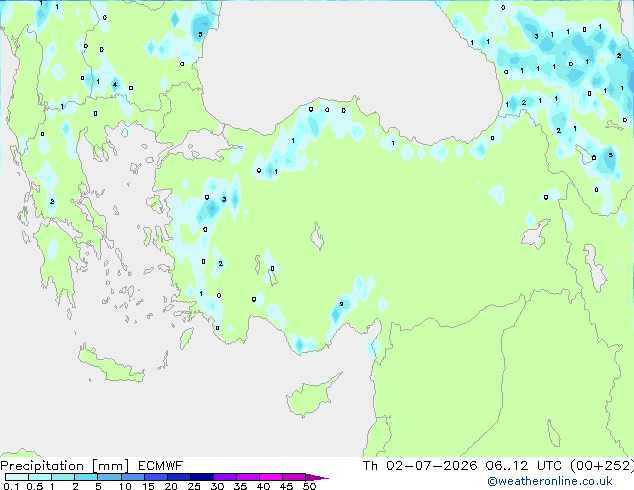Click the 10–15 mm legend color band

click(x=132, y=477)
